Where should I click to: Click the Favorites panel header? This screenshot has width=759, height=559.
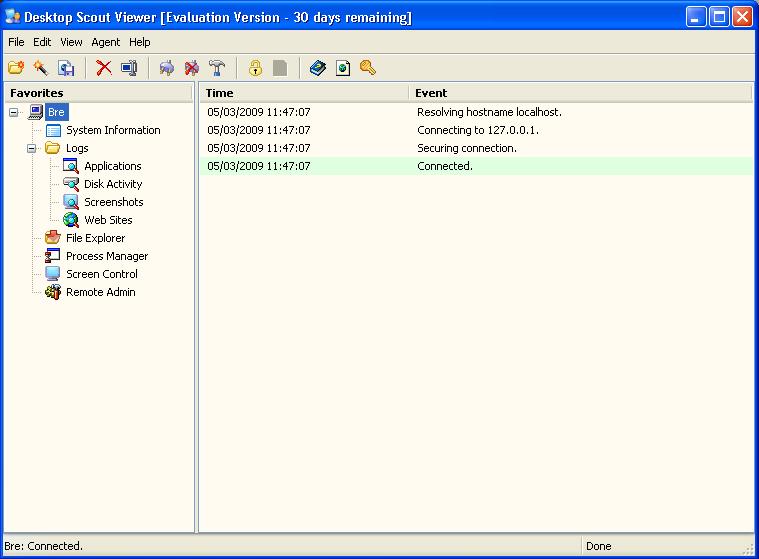[x=98, y=93]
